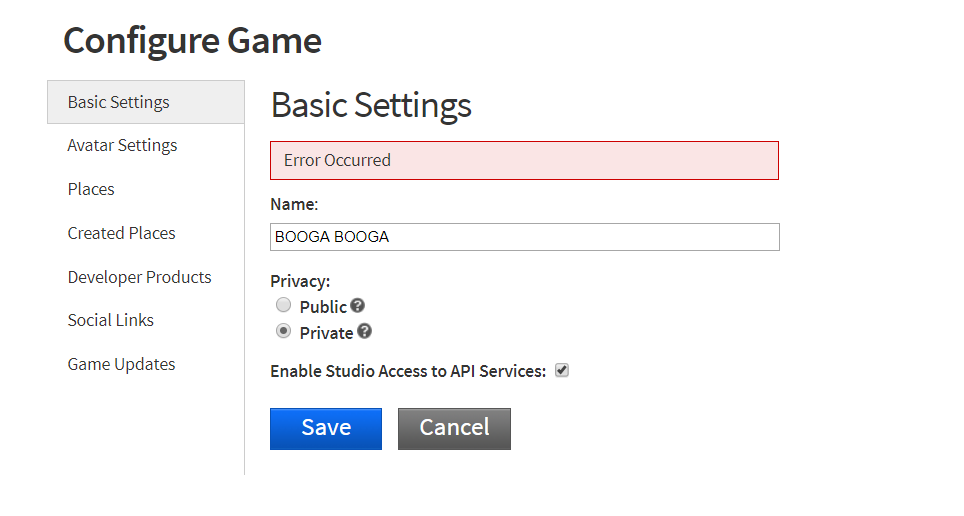
Task: Click the Enable Studio Access label text
Action: coord(408,371)
